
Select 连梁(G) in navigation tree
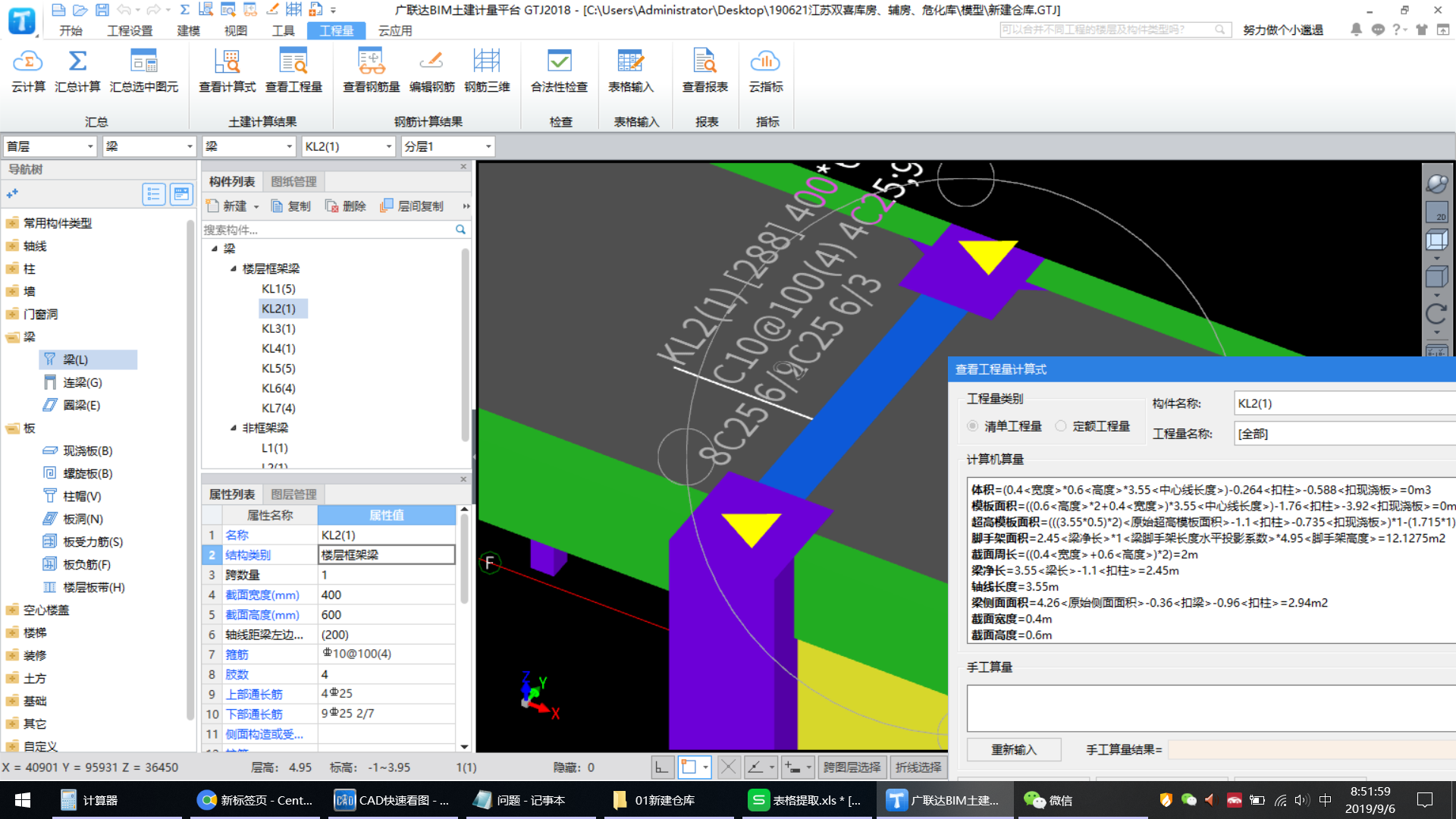82,382
